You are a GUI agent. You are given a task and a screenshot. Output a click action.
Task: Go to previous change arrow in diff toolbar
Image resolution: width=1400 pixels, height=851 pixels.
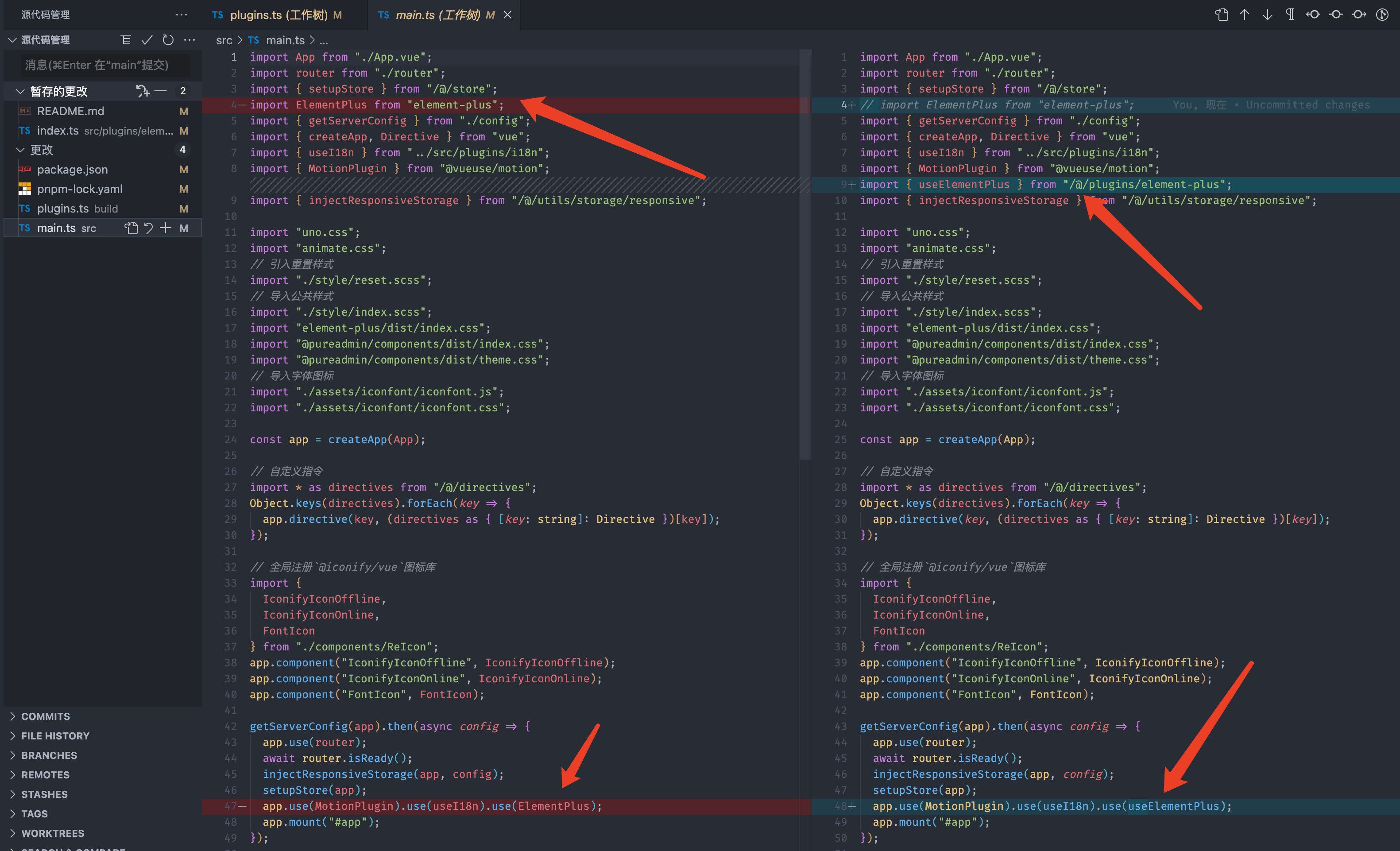coord(1244,15)
